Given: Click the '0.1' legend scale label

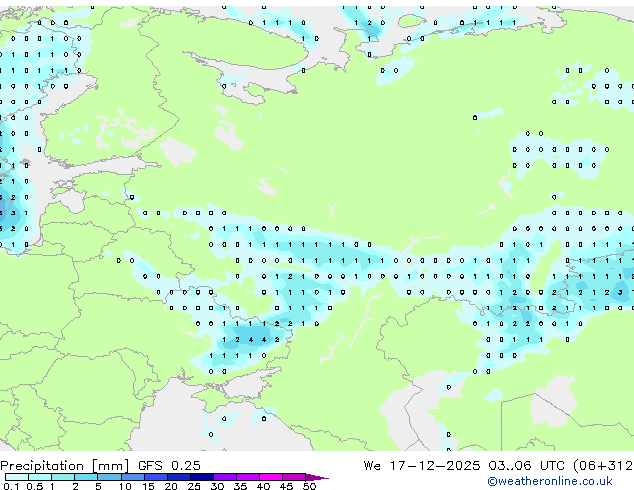Looking at the screenshot, I should tap(11, 486).
